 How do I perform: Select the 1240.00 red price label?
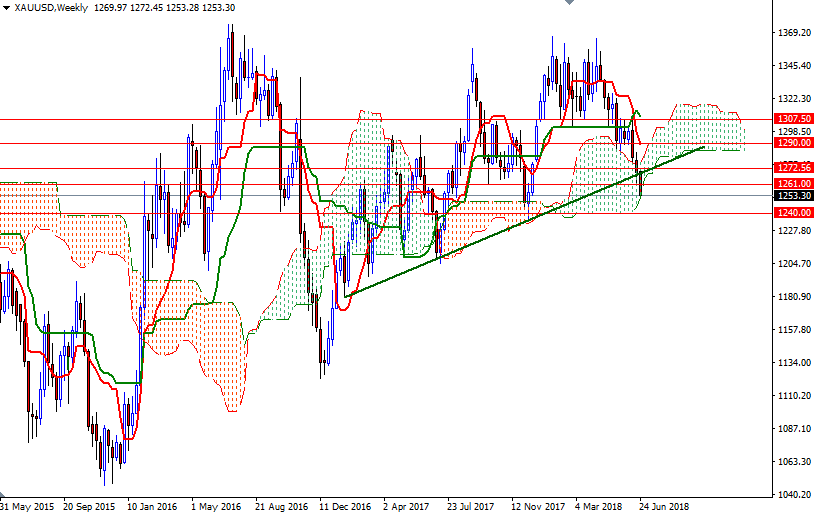[792, 213]
